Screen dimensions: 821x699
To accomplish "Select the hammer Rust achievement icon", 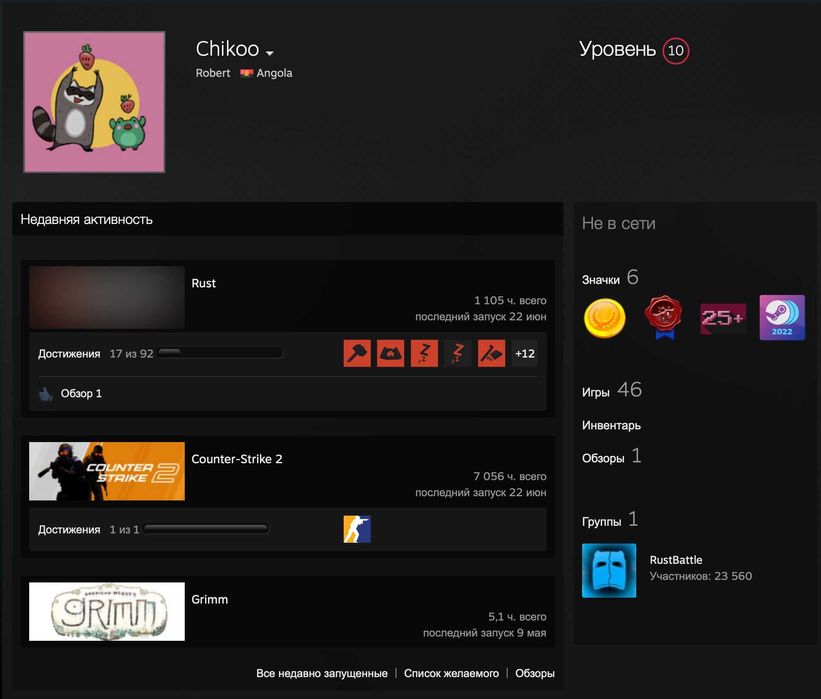I will click(357, 353).
